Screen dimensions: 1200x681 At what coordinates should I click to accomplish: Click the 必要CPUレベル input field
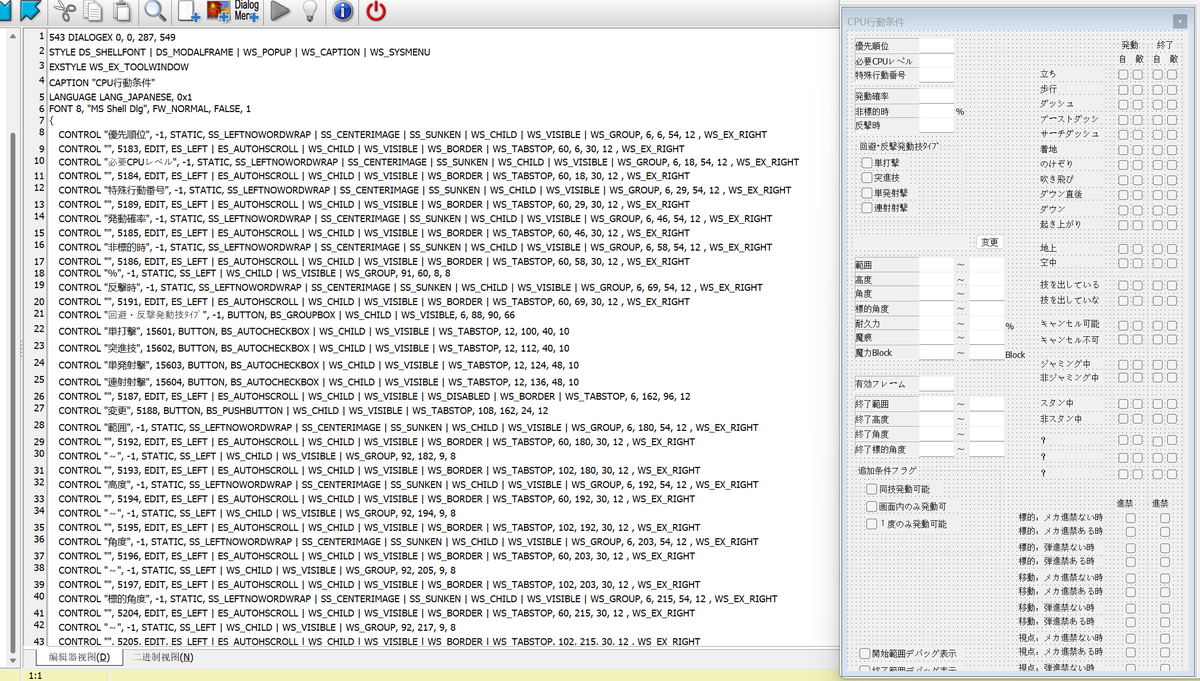936,61
